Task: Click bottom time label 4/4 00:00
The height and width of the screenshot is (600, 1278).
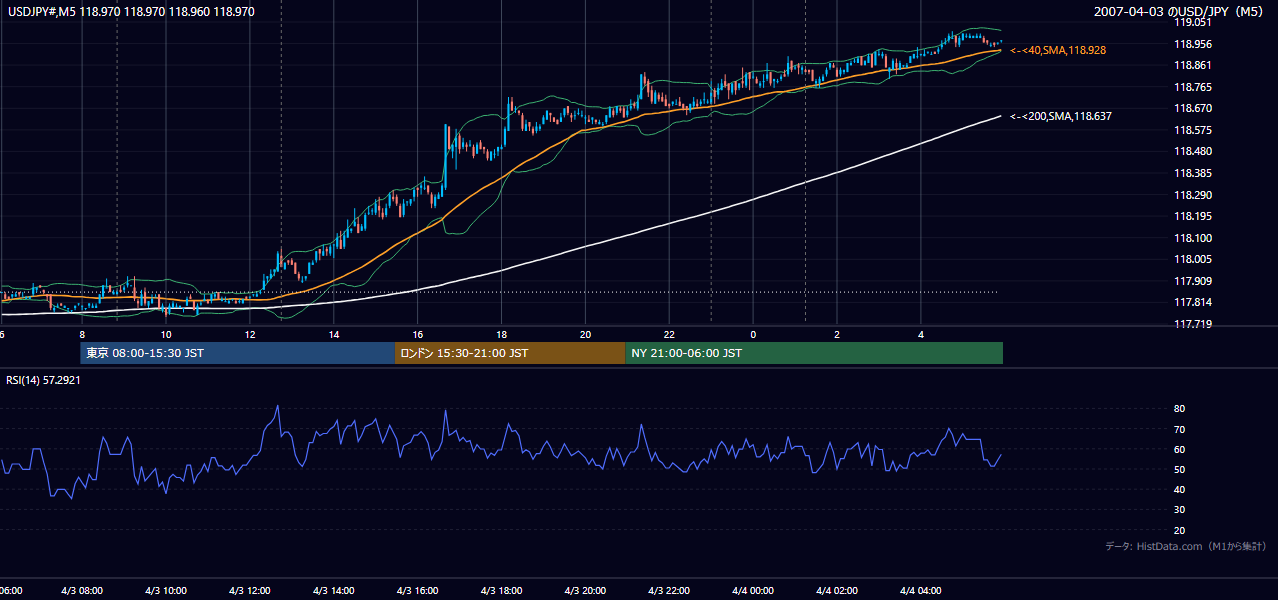Action: pos(754,591)
